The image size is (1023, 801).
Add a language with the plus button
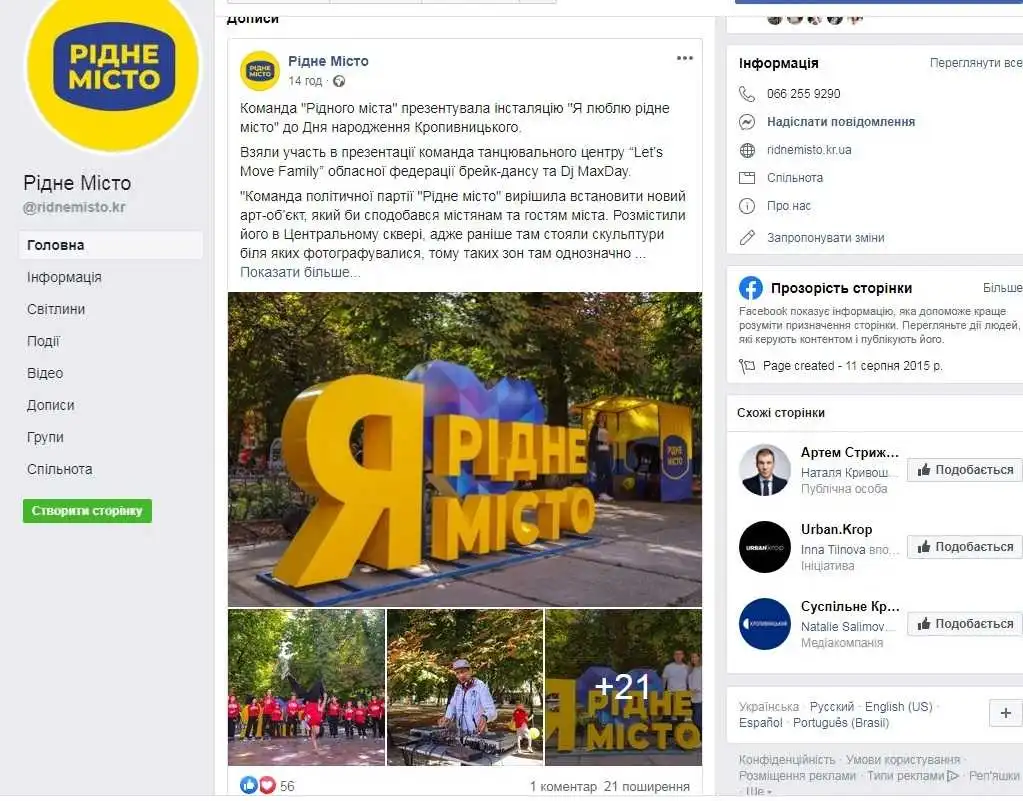tap(1005, 713)
